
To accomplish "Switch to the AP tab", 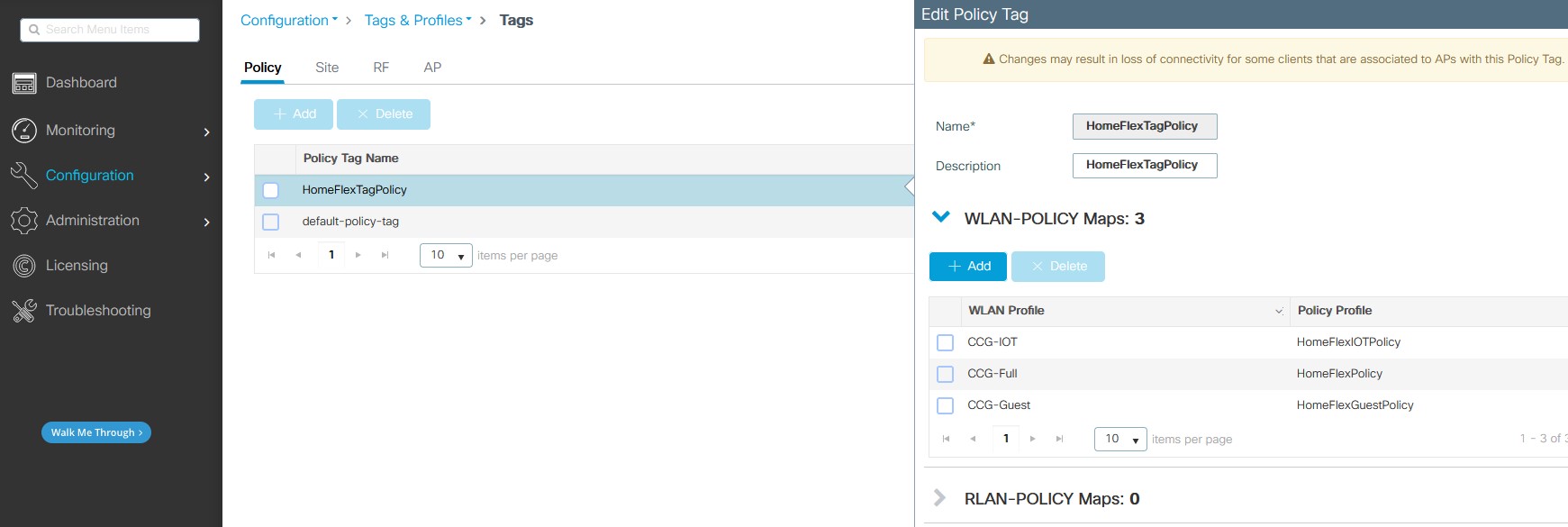I will 432,68.
